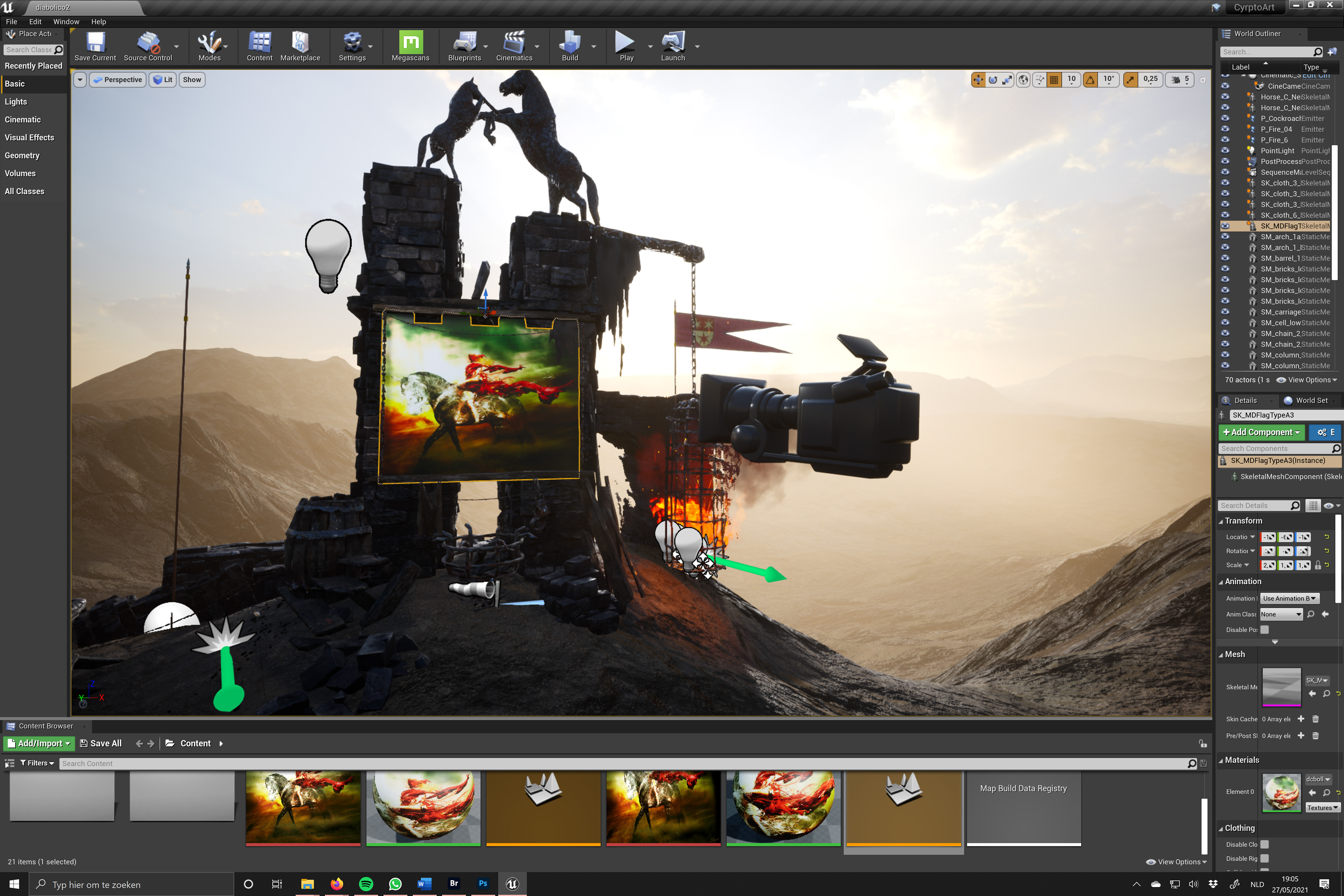Click the Build toolbar icon

tap(570, 46)
